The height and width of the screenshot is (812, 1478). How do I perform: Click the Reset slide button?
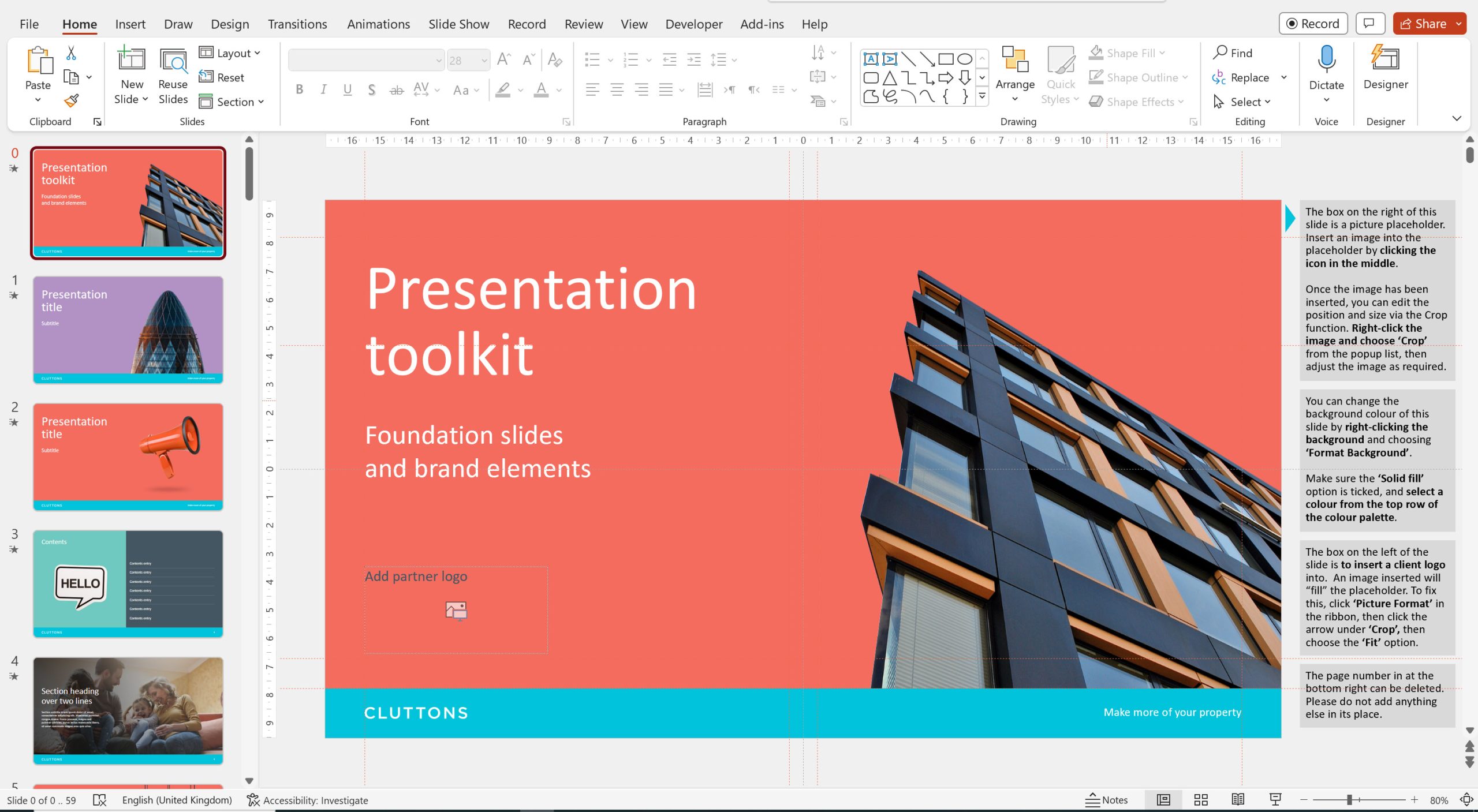(x=222, y=77)
